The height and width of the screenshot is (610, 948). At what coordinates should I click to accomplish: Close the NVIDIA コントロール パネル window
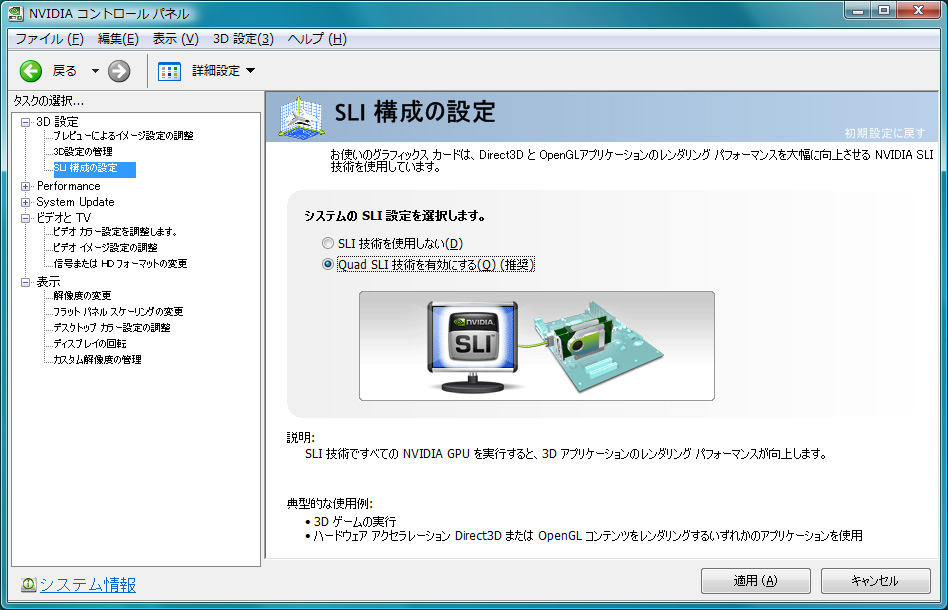pyautogui.click(x=918, y=10)
